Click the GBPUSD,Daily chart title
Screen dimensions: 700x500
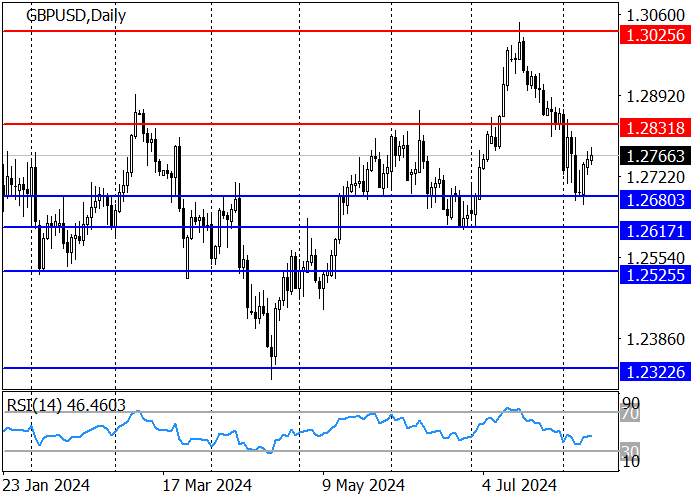[76, 16]
